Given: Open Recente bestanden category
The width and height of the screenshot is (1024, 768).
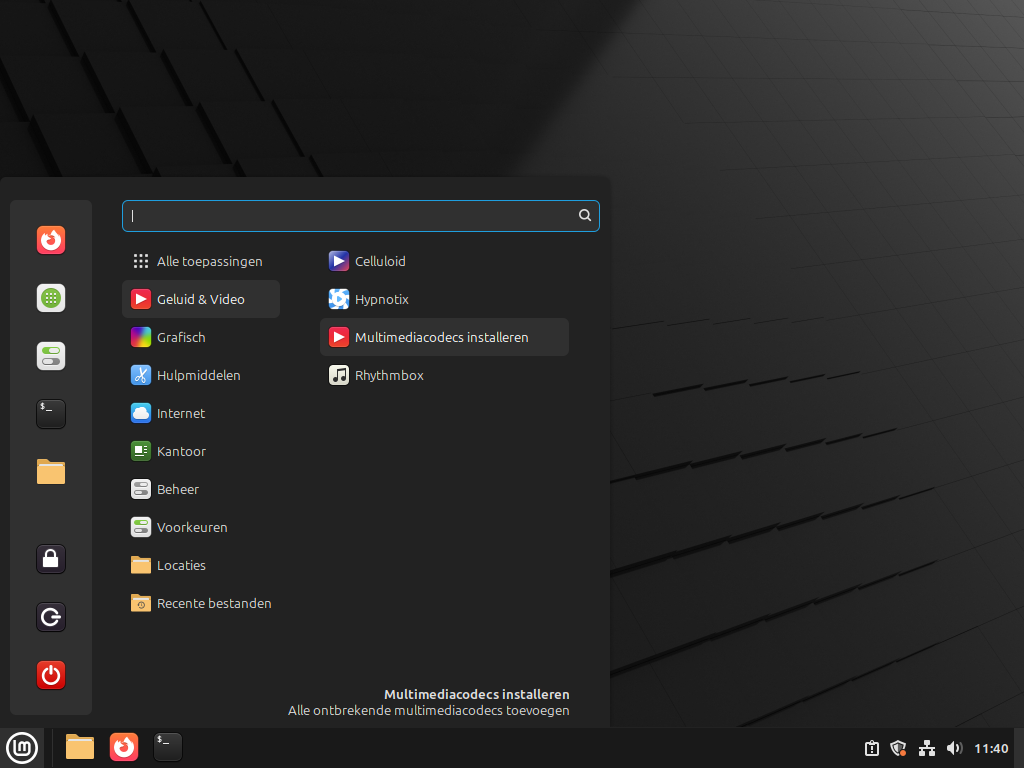Looking at the screenshot, I should 200,603.
